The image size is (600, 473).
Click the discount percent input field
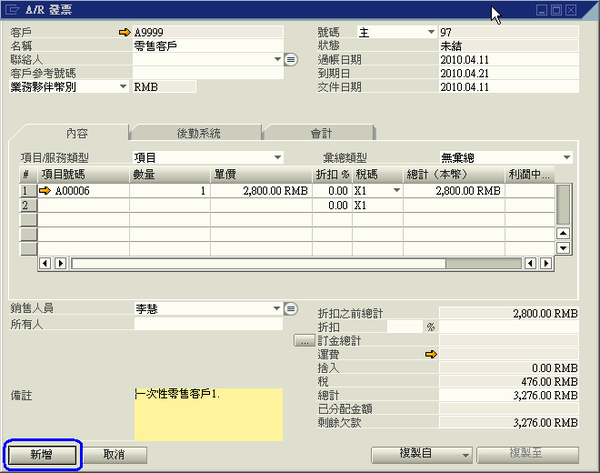[x=405, y=327]
